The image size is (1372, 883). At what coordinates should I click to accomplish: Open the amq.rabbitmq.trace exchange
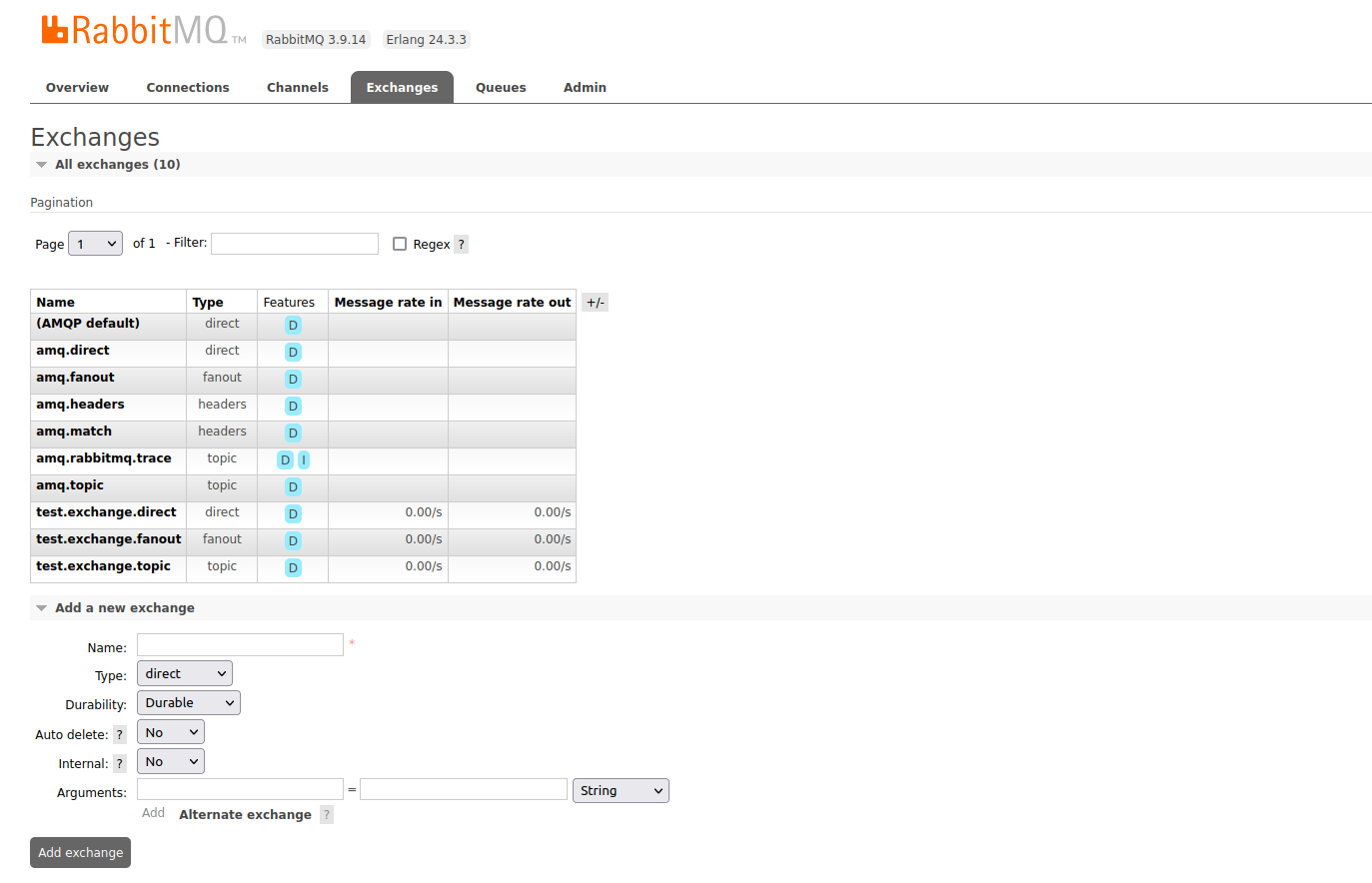pyautogui.click(x=104, y=458)
